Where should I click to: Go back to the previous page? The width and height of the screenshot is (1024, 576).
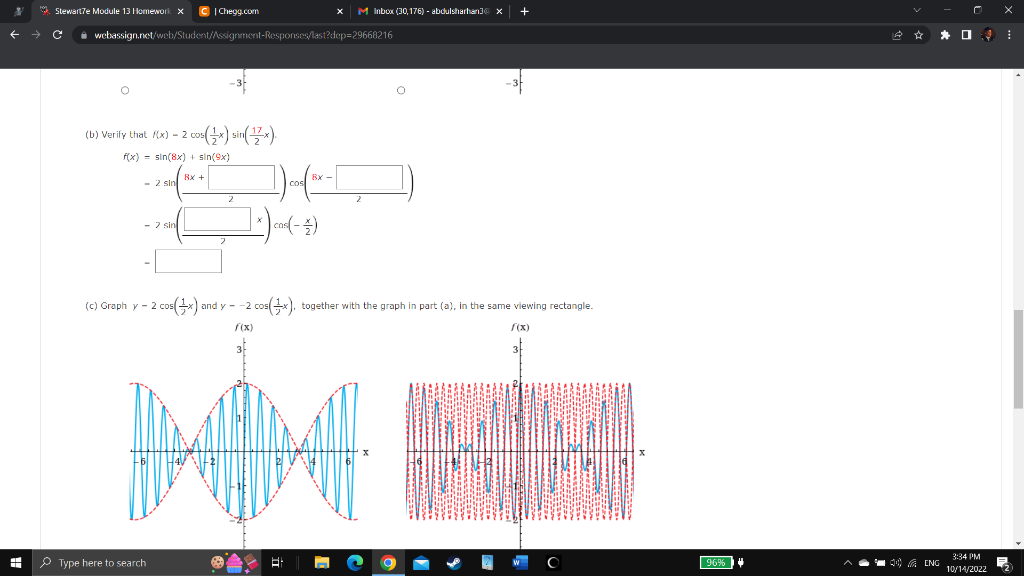14,35
